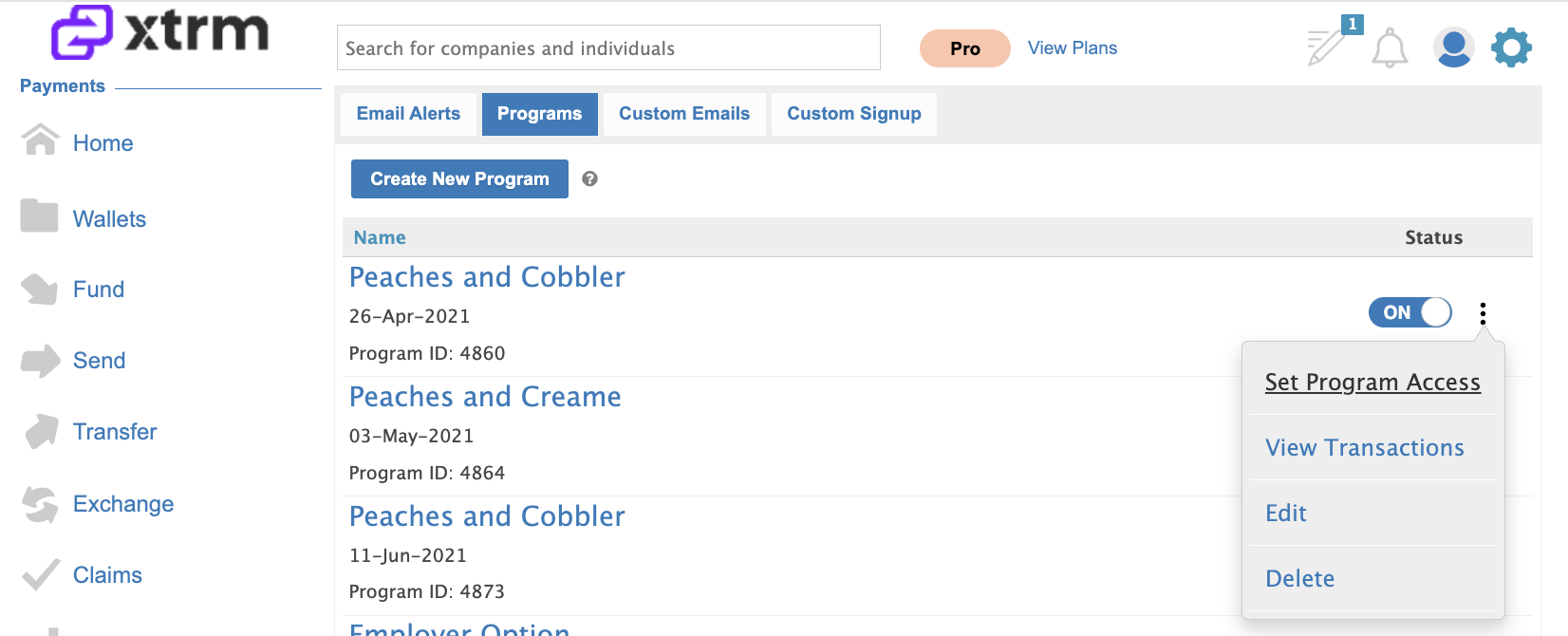Select the Send arrow icon

(40, 361)
